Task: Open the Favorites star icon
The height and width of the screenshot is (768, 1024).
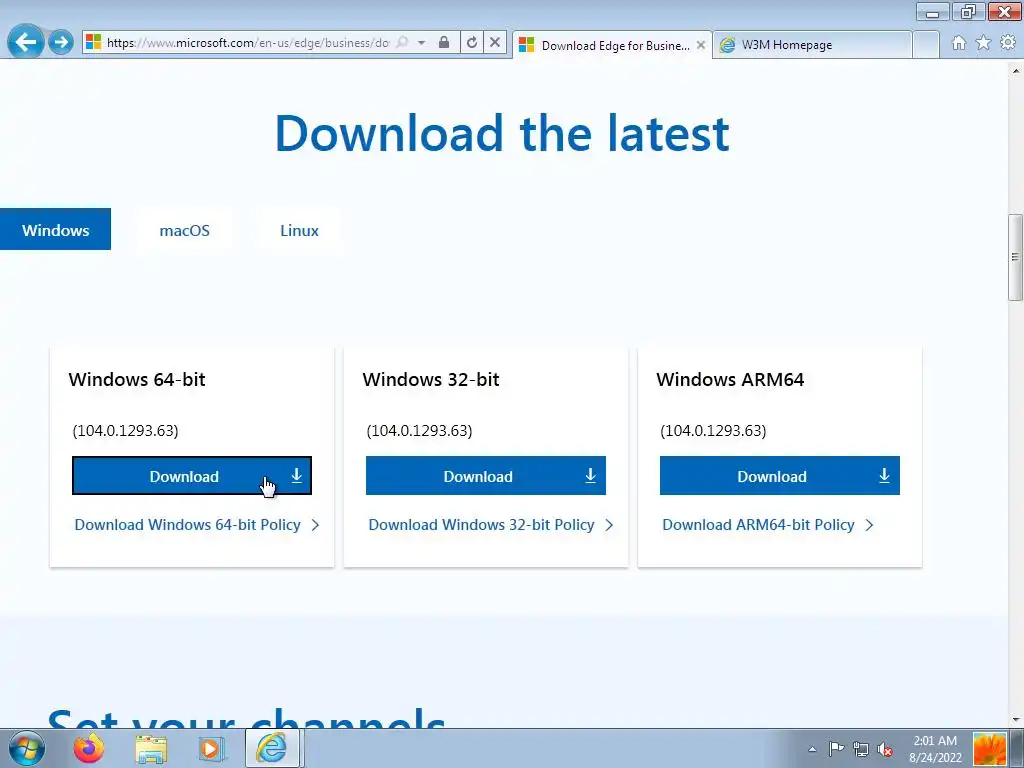Action: (x=983, y=43)
